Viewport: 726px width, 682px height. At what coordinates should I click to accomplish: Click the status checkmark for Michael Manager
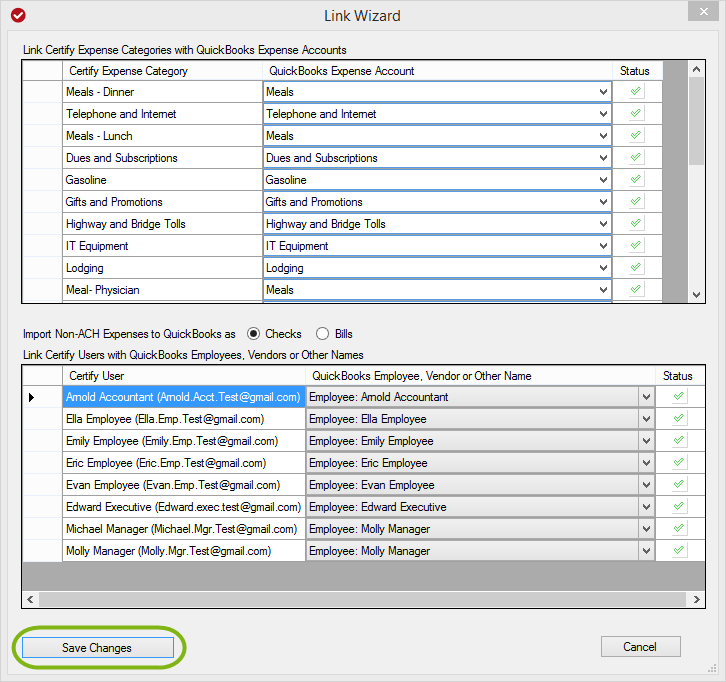click(x=679, y=528)
